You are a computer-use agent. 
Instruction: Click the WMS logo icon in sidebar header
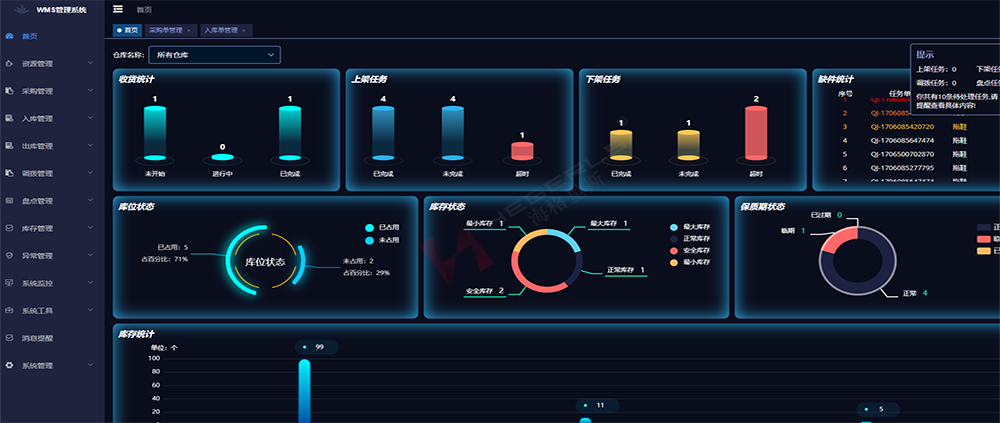click(x=23, y=10)
